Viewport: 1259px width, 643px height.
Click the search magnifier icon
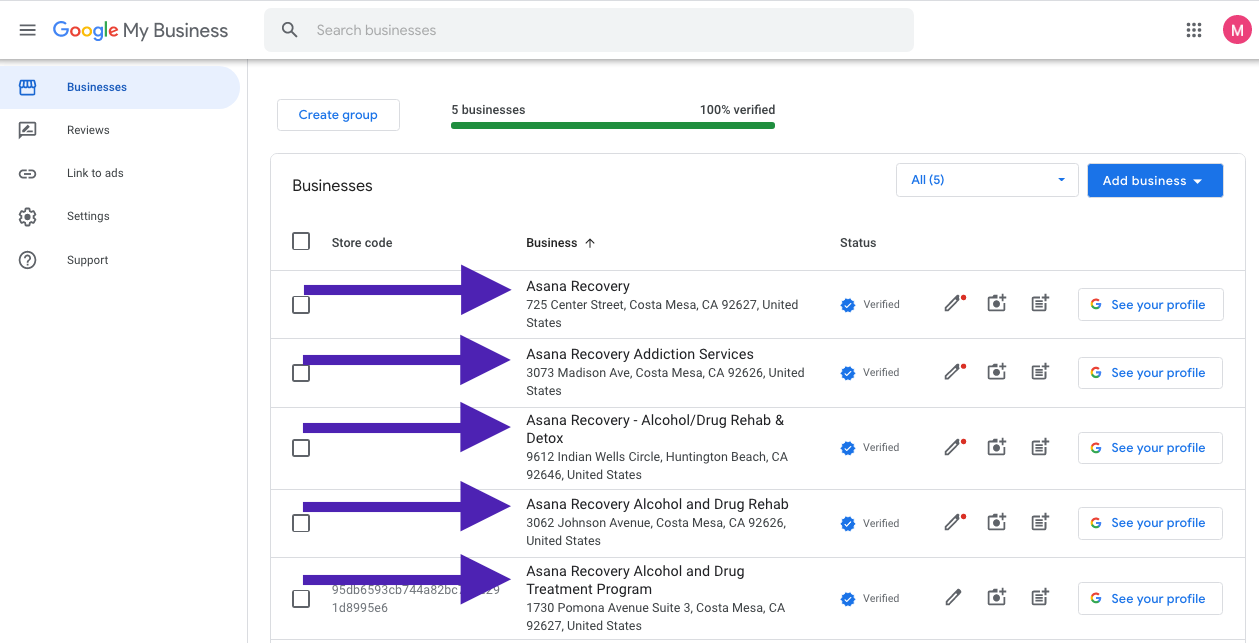click(290, 30)
